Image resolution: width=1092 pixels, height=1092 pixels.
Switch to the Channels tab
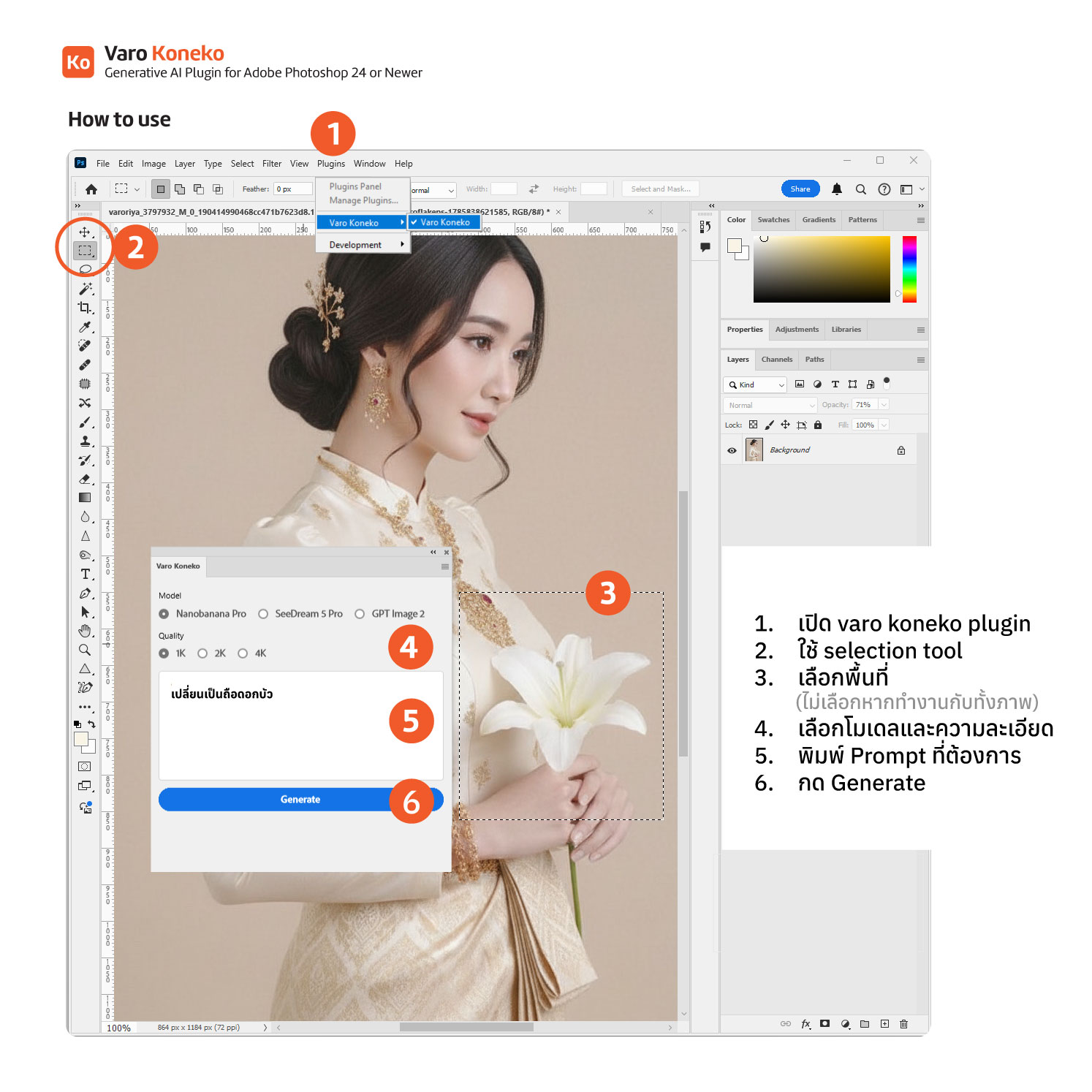[x=776, y=360]
